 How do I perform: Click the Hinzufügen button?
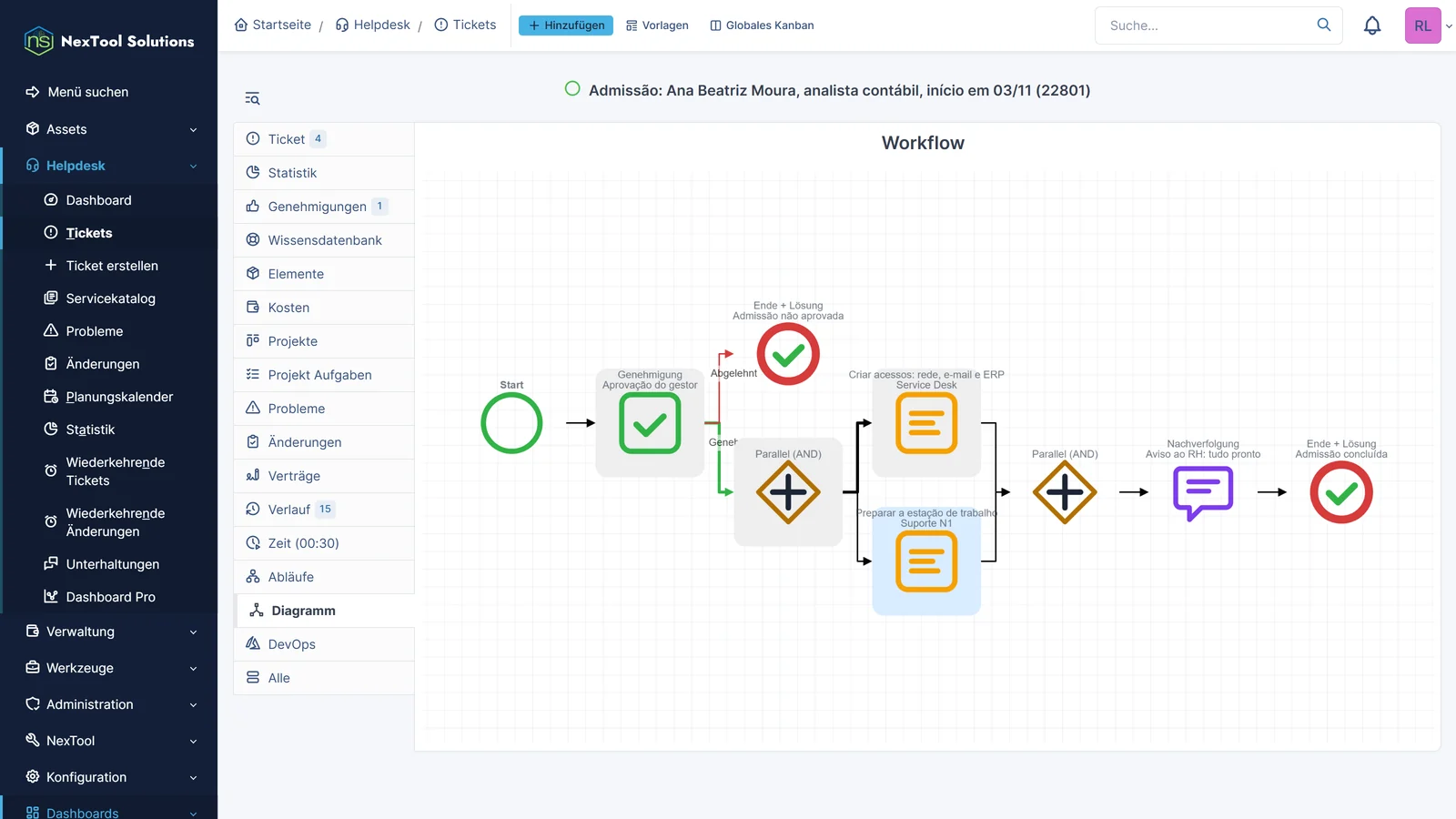coord(566,25)
